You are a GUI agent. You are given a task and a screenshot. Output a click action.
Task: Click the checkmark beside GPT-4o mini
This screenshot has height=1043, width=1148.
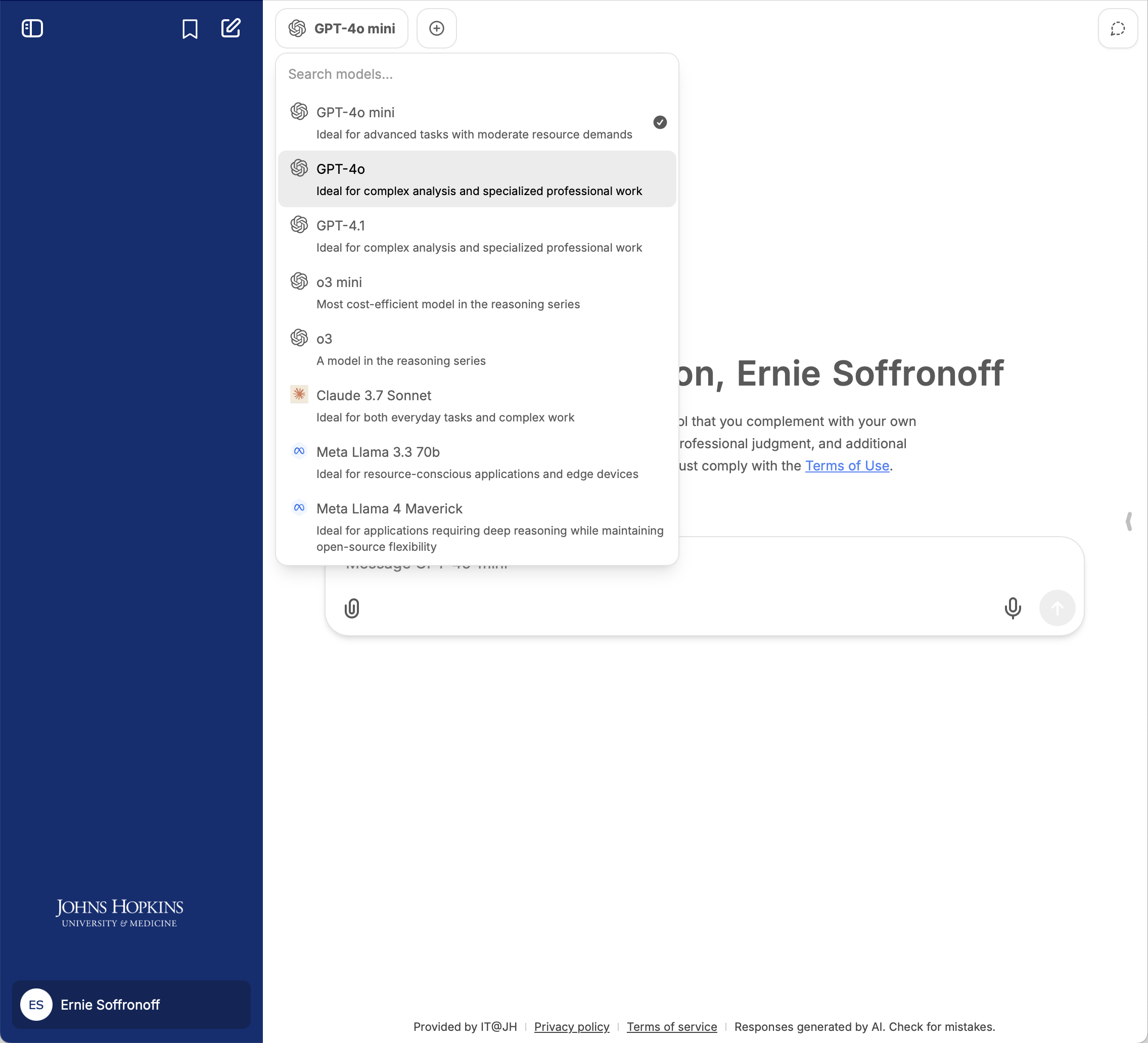[659, 122]
